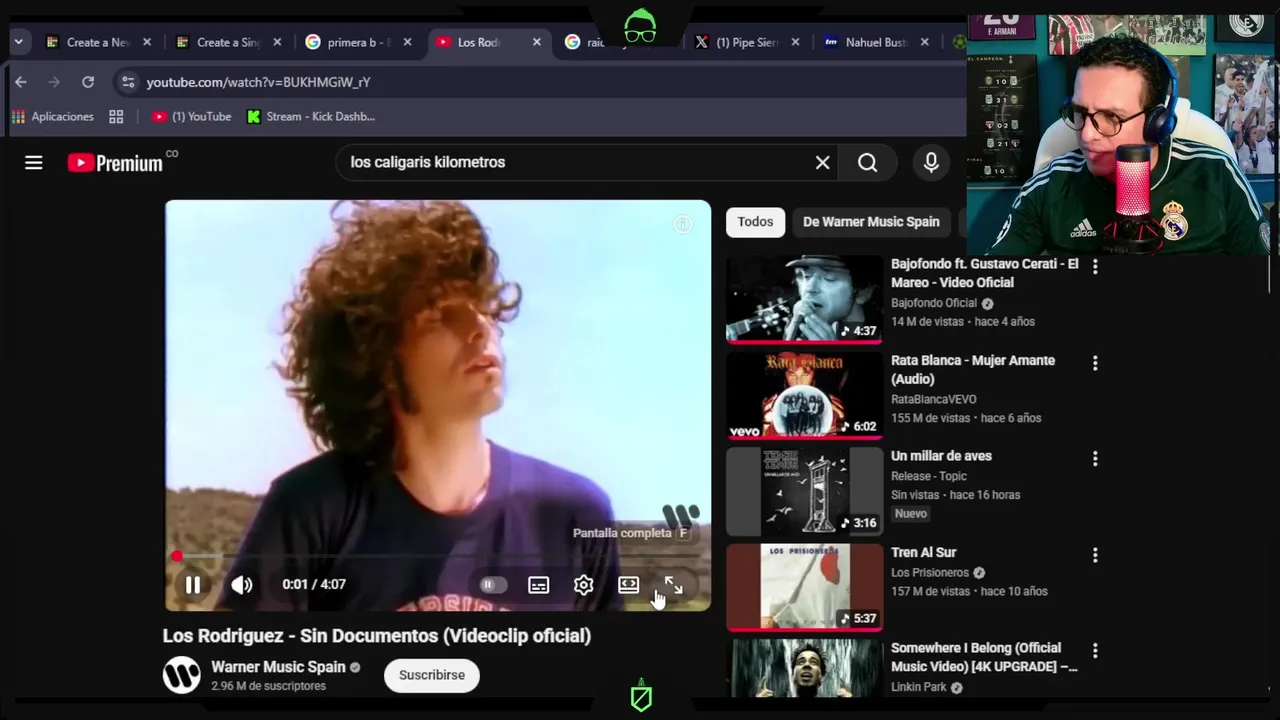The height and width of the screenshot is (720, 1280).
Task: Open more options for Tren Al Sur
Action: click(1095, 555)
